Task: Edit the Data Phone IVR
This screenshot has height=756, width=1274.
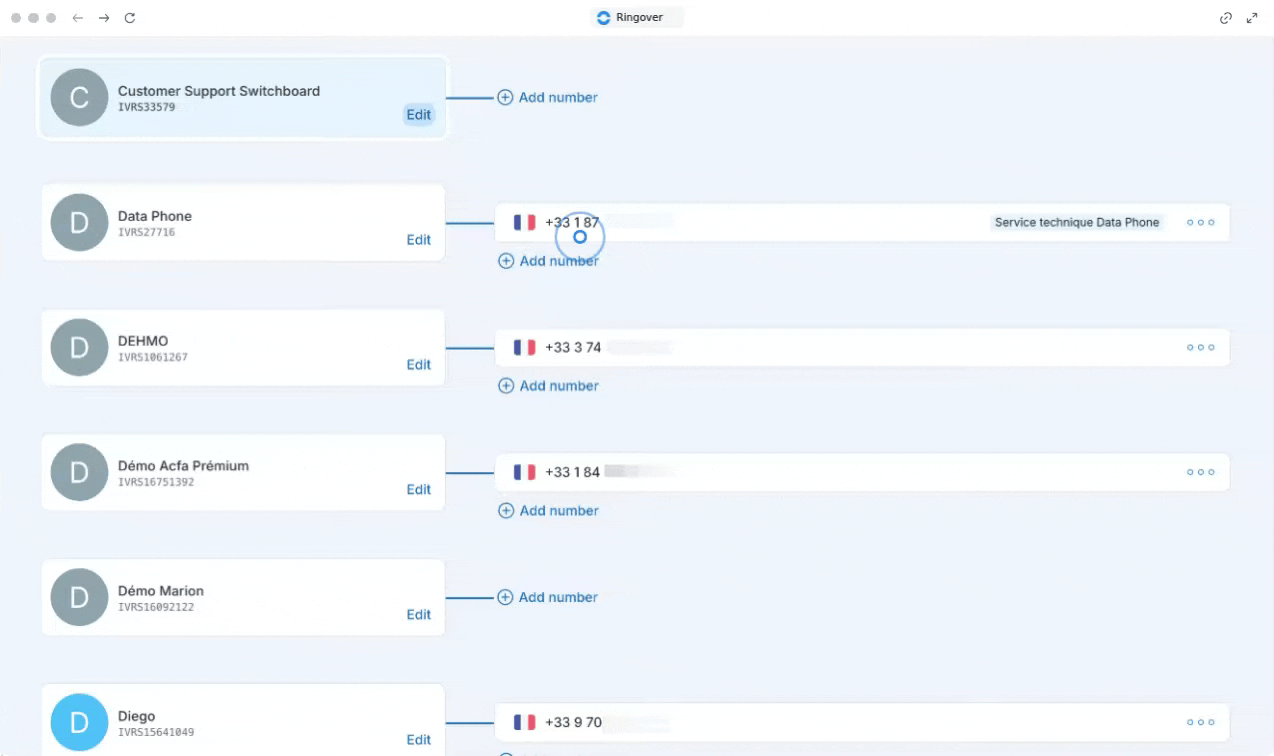Action: [419, 240]
